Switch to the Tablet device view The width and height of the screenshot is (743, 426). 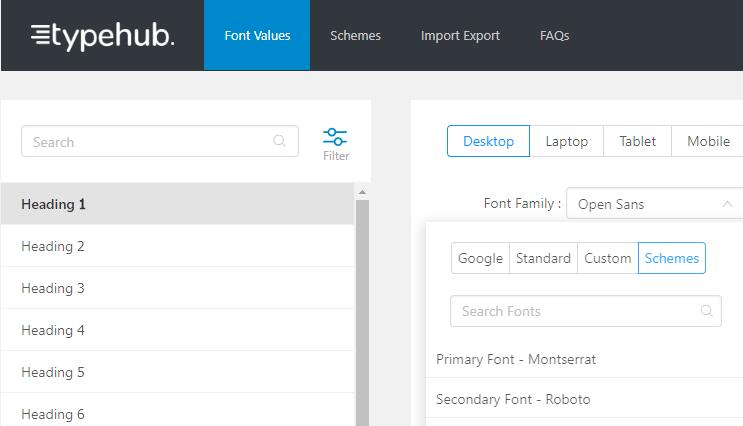click(637, 141)
